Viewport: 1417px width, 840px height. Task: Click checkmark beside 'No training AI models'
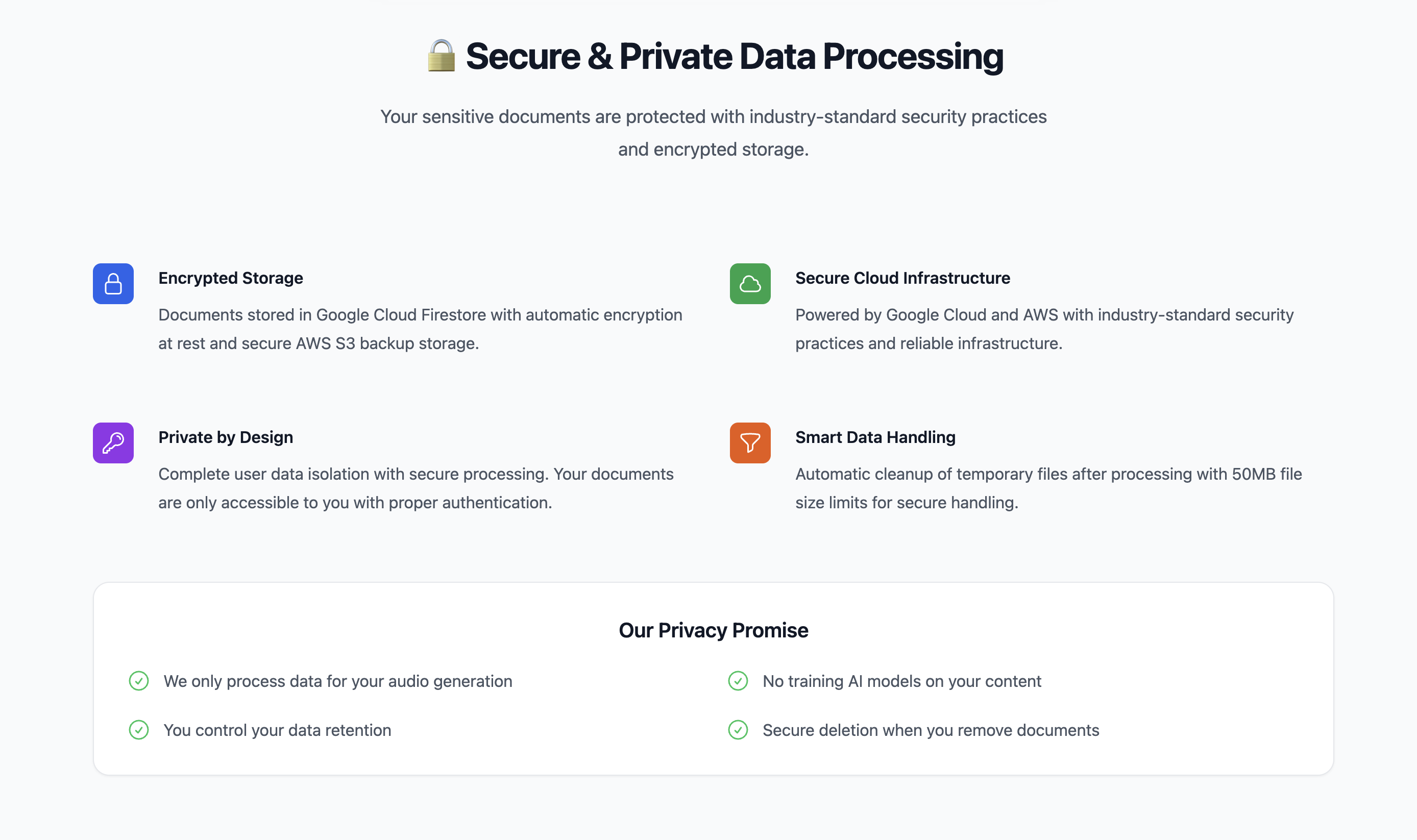pyautogui.click(x=738, y=681)
